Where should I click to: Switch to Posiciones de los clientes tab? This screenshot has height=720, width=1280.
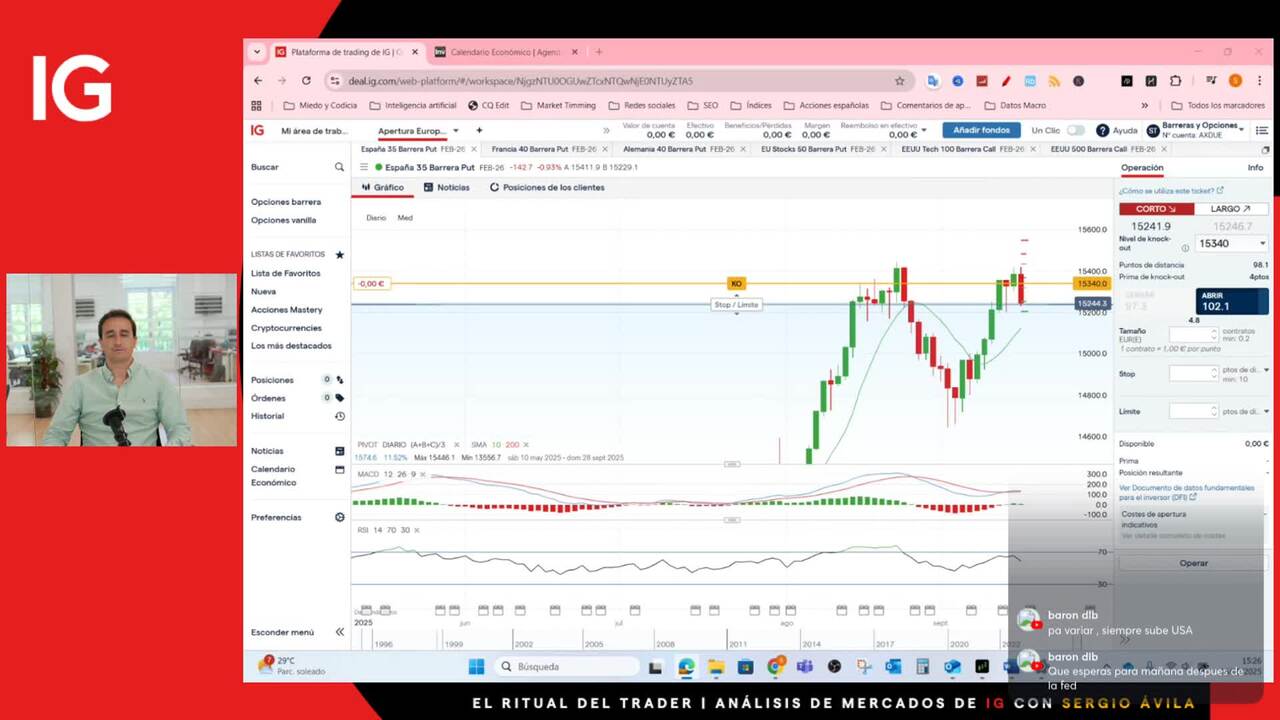[x=547, y=187]
